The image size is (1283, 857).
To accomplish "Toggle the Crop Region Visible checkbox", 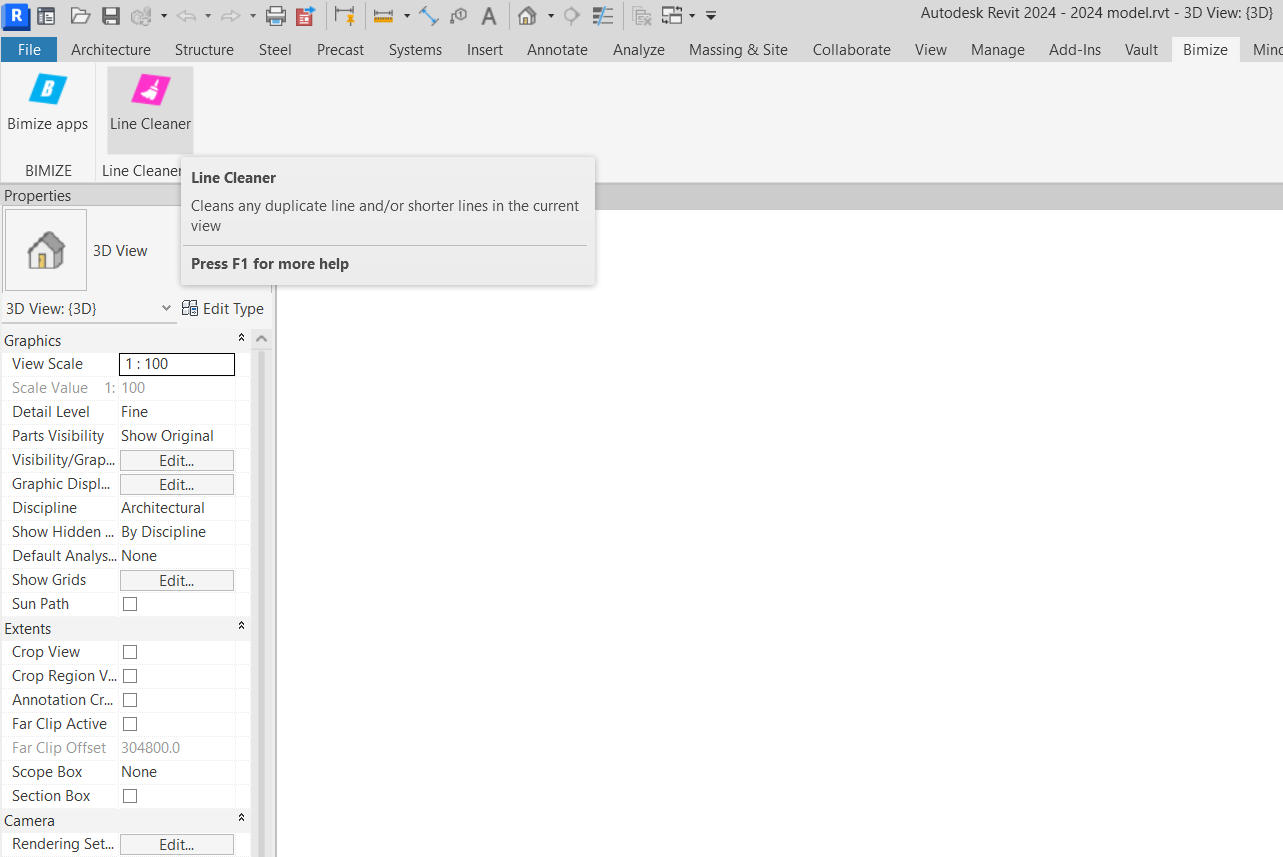I will [130, 676].
